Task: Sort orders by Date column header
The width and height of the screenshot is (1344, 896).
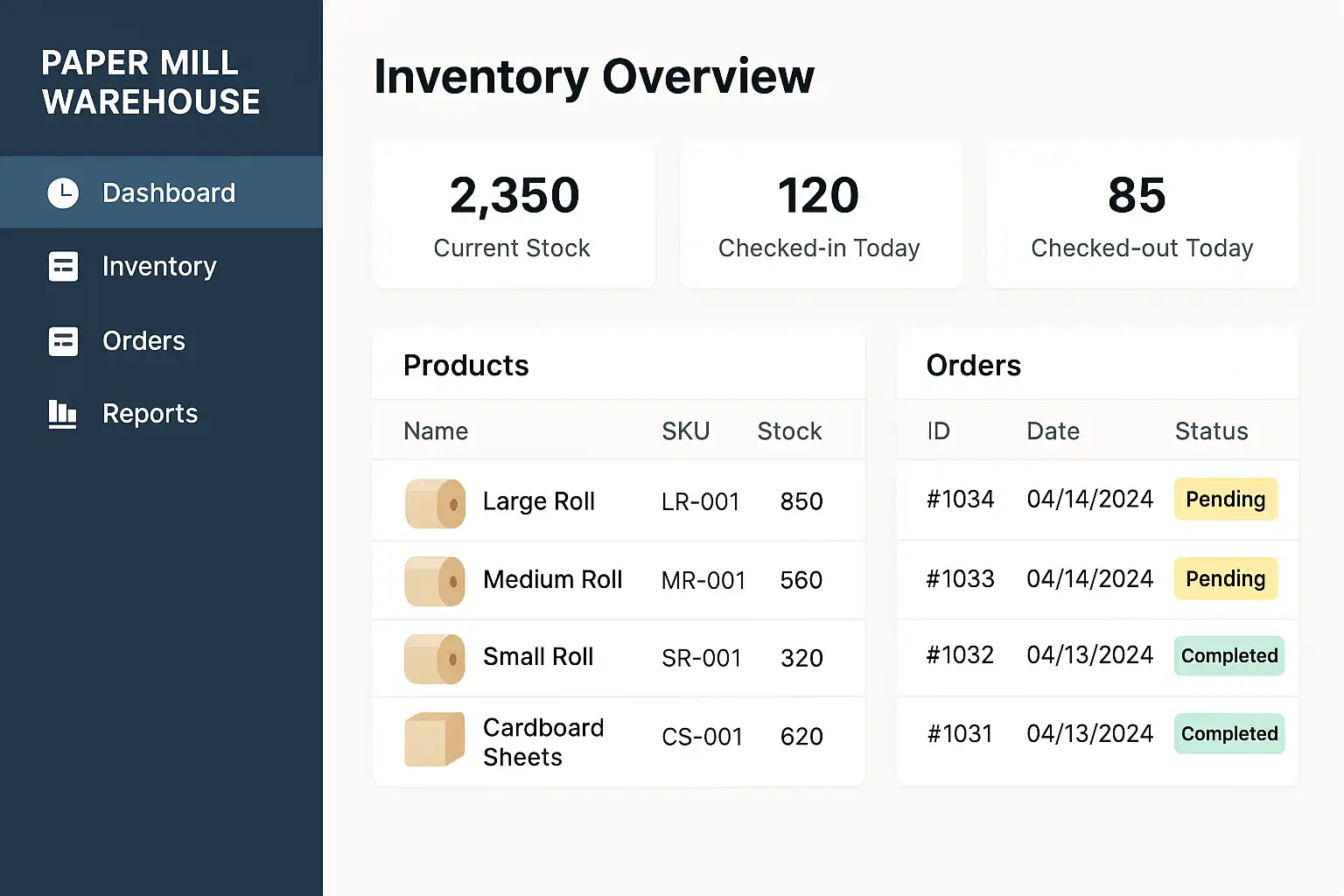Action: coord(1053,431)
